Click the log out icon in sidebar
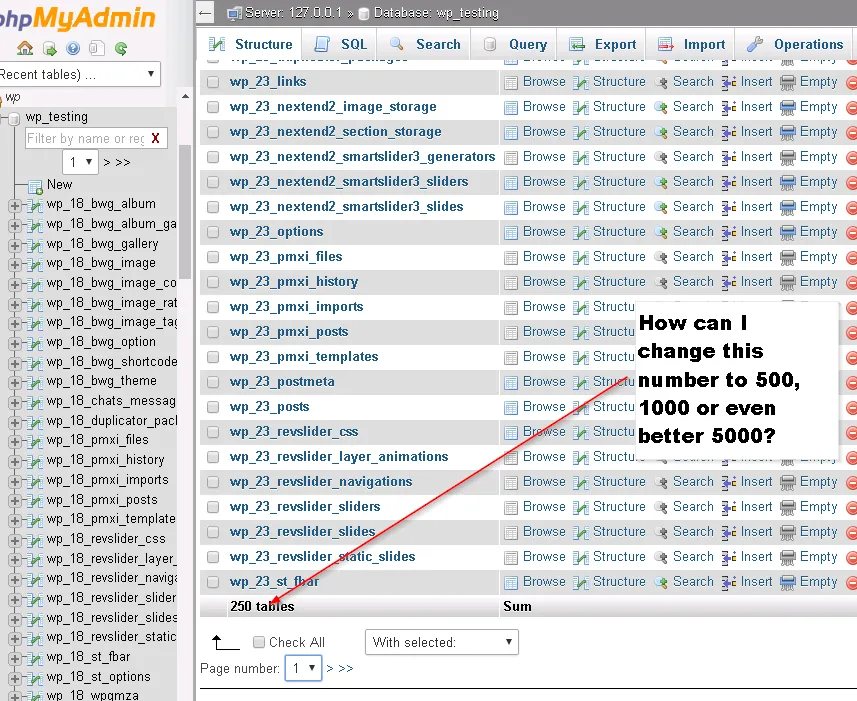The image size is (857, 701). coord(49,49)
